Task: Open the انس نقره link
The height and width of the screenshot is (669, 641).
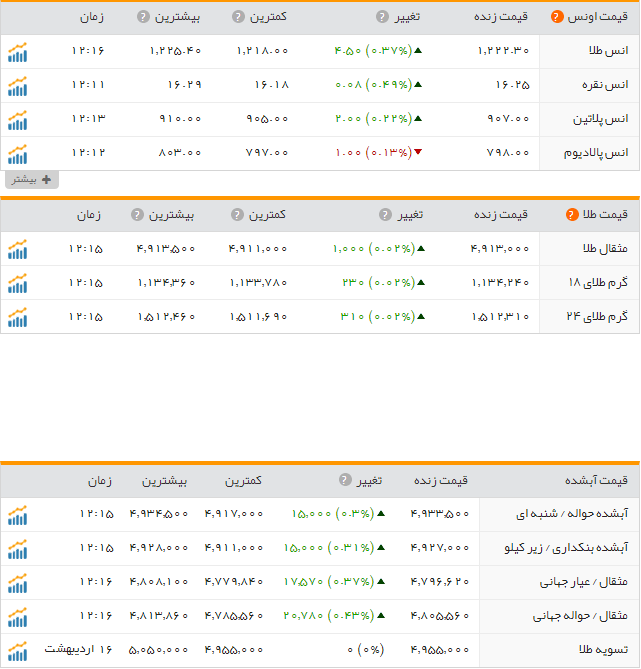Action: tap(605, 85)
